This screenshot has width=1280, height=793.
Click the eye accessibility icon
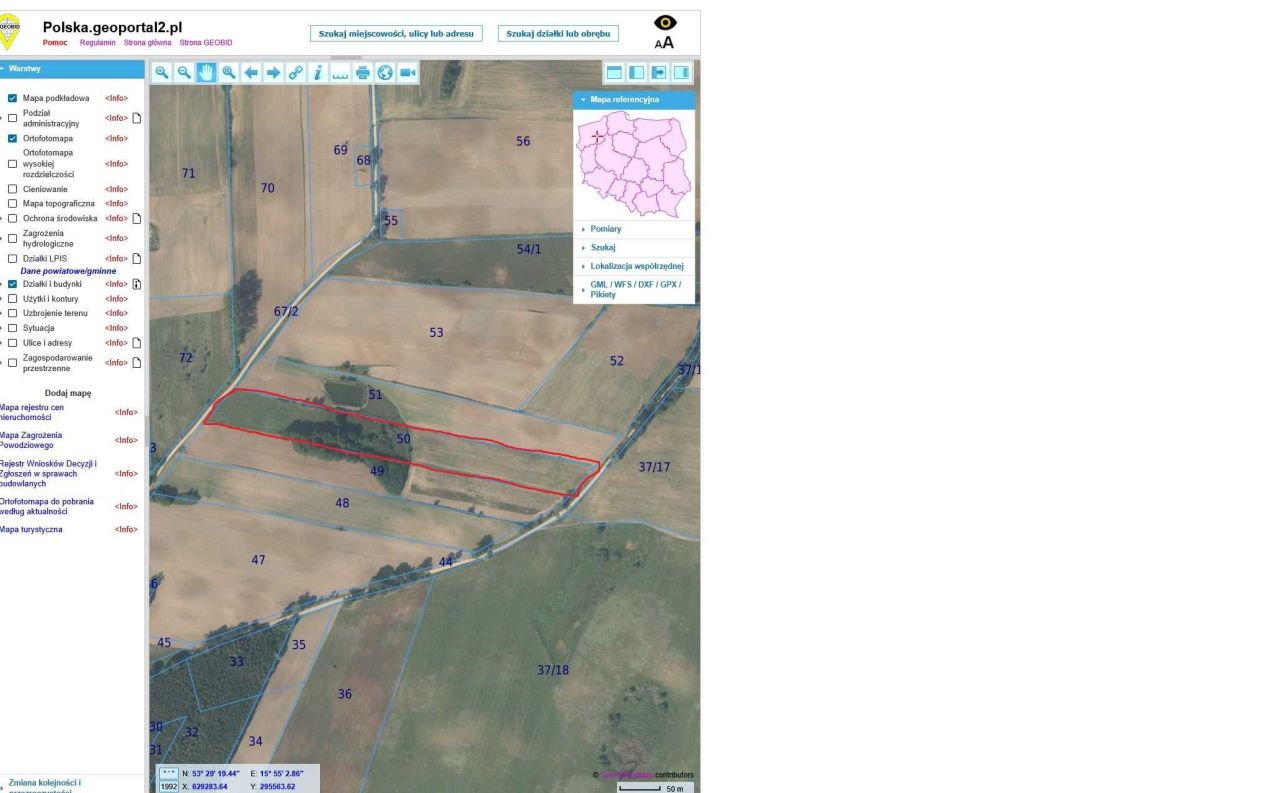(665, 22)
